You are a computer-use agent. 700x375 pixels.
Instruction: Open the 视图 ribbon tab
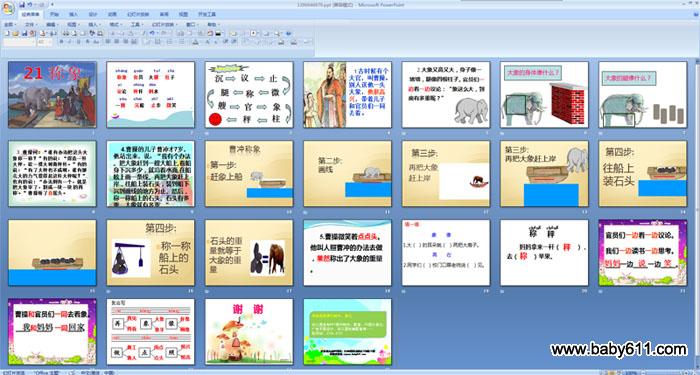[183, 14]
